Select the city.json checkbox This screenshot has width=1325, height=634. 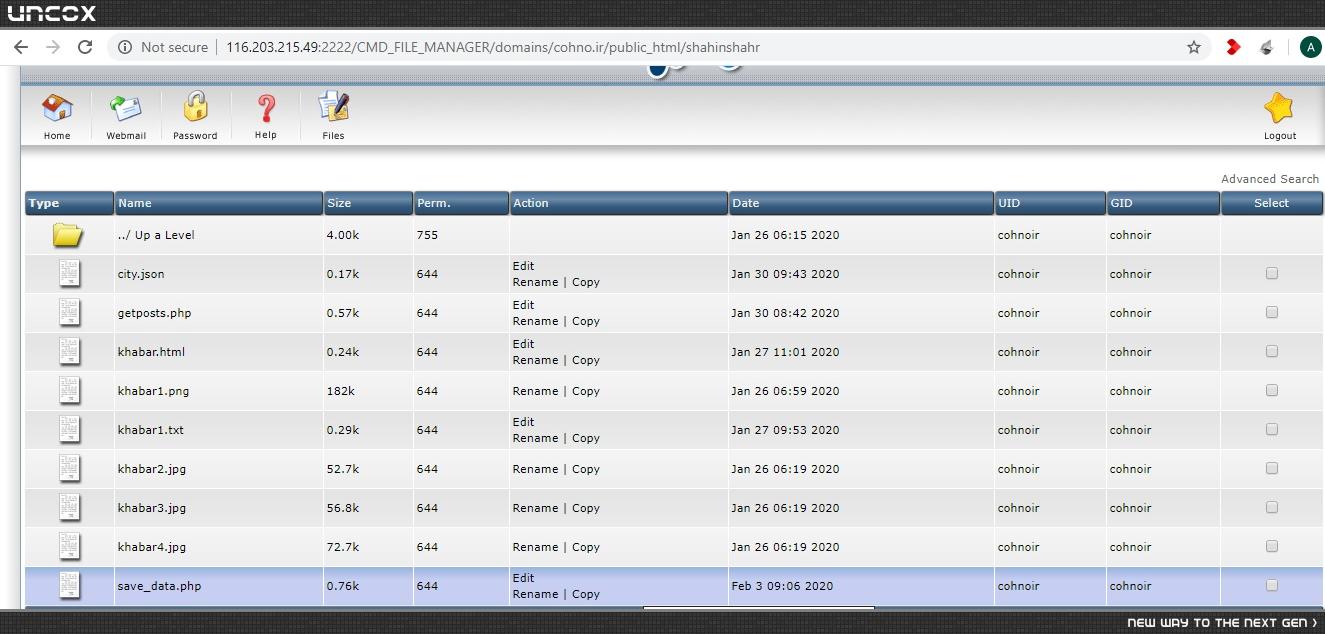click(1272, 273)
